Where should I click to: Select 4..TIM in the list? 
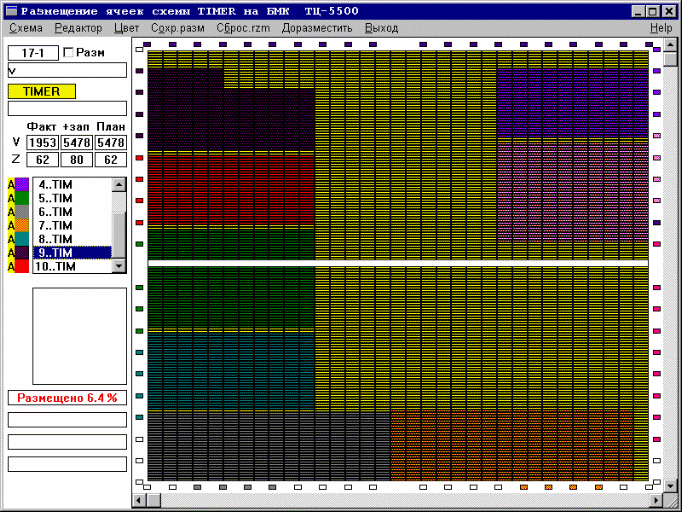coord(72,185)
